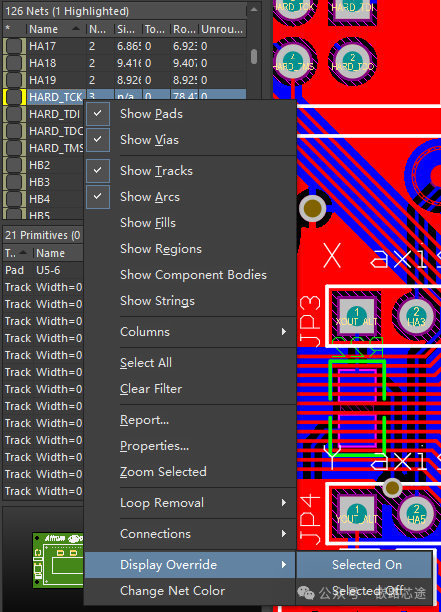Select the Pad U5-6 primitive row
441x612 pixels.
tap(43, 270)
